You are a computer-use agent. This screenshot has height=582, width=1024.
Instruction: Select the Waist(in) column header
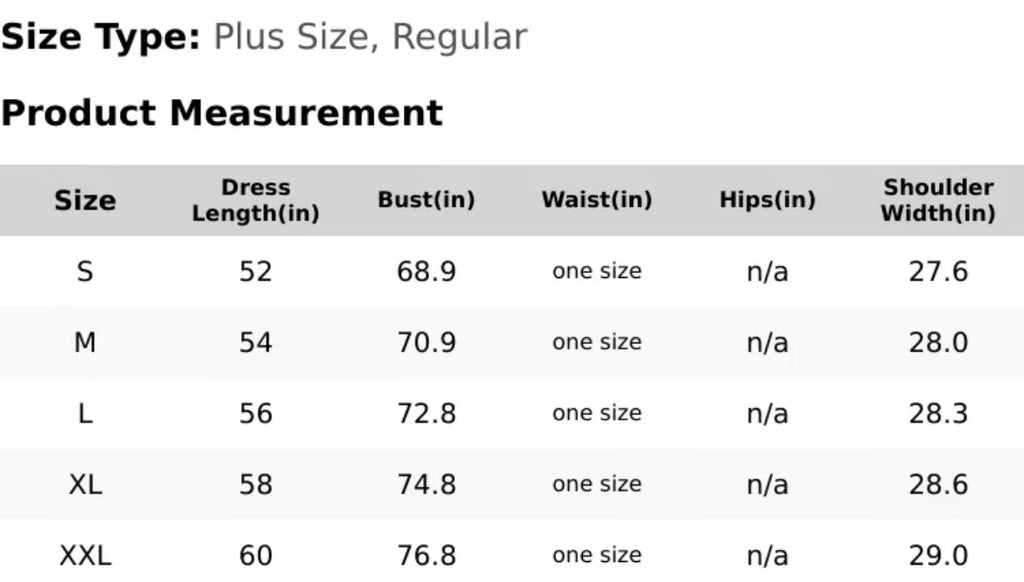coord(597,200)
